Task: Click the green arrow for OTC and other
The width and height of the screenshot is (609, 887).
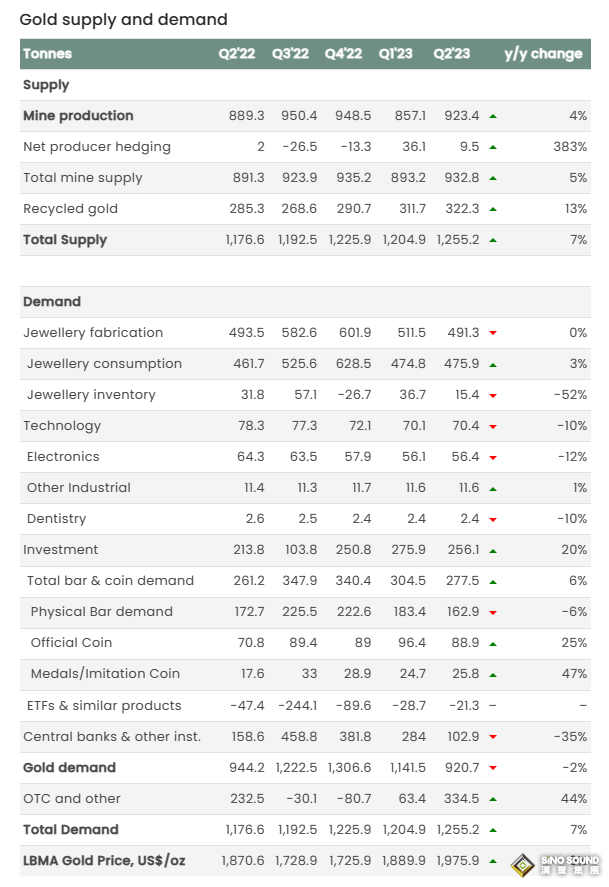Action: (x=493, y=799)
